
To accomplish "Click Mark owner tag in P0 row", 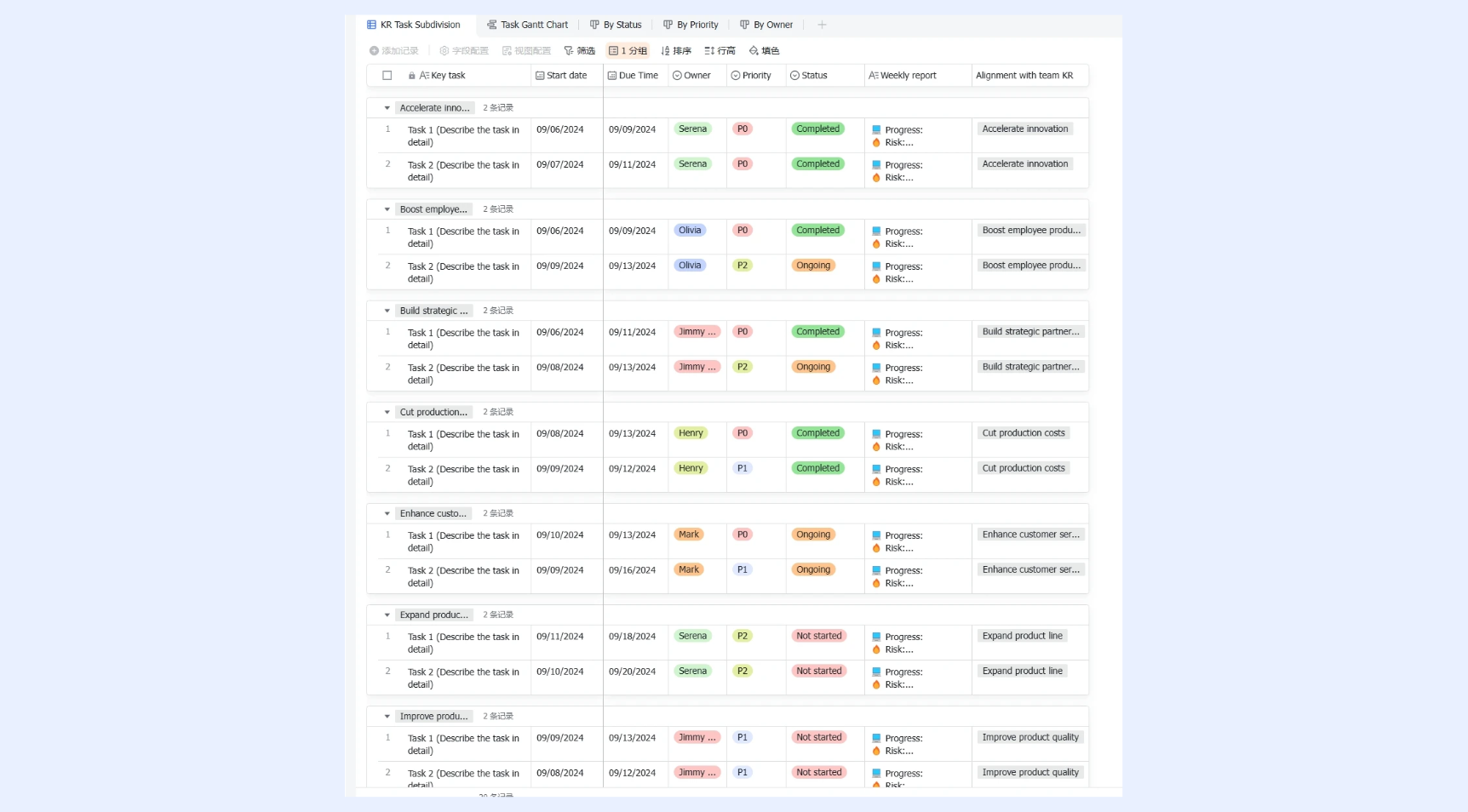I will tap(689, 535).
